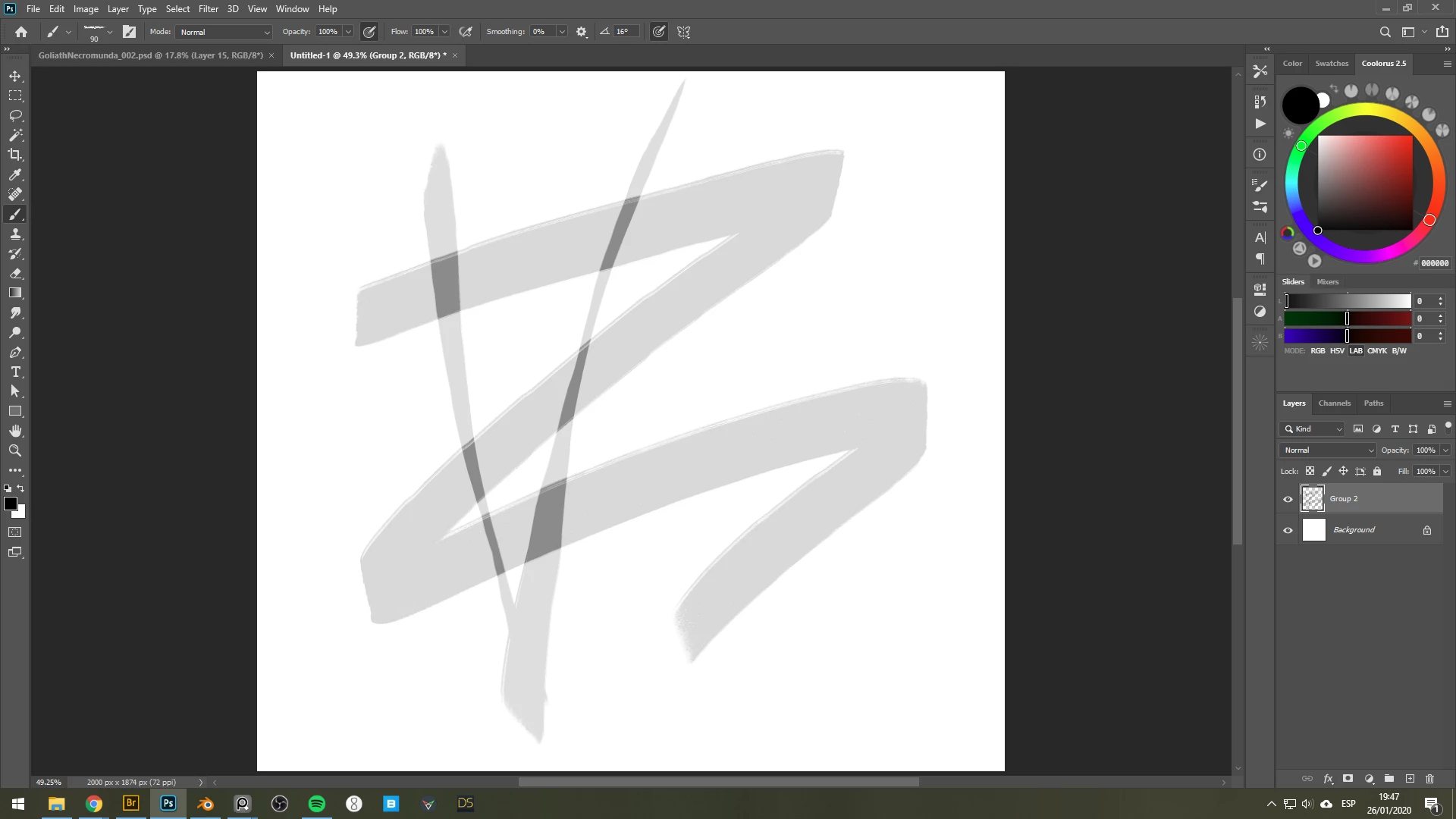Select the Clone Stamp tool

tap(15, 234)
